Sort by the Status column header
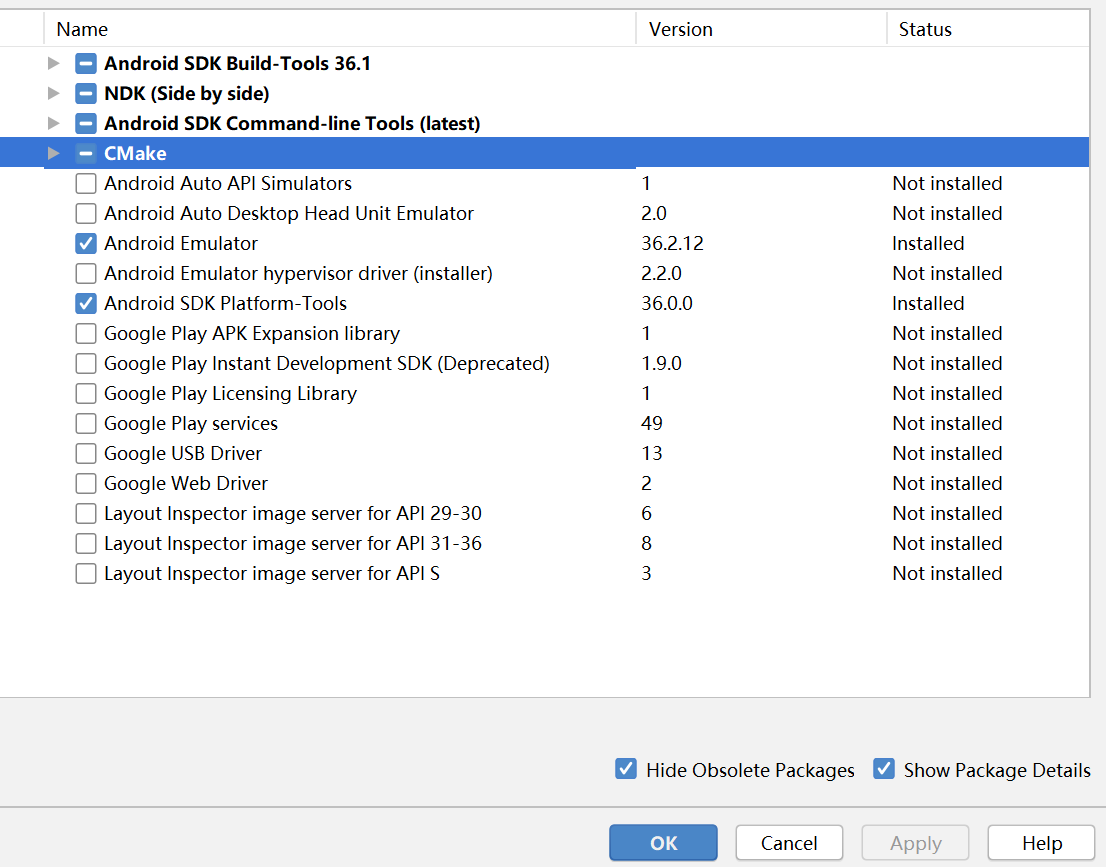Viewport: 1106px width, 867px height. (x=988, y=29)
